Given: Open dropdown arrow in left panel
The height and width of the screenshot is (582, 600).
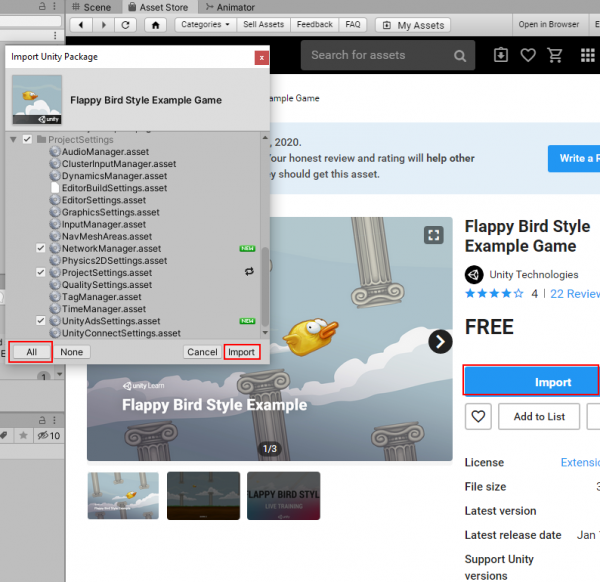Looking at the screenshot, I should pyautogui.click(x=59, y=374).
